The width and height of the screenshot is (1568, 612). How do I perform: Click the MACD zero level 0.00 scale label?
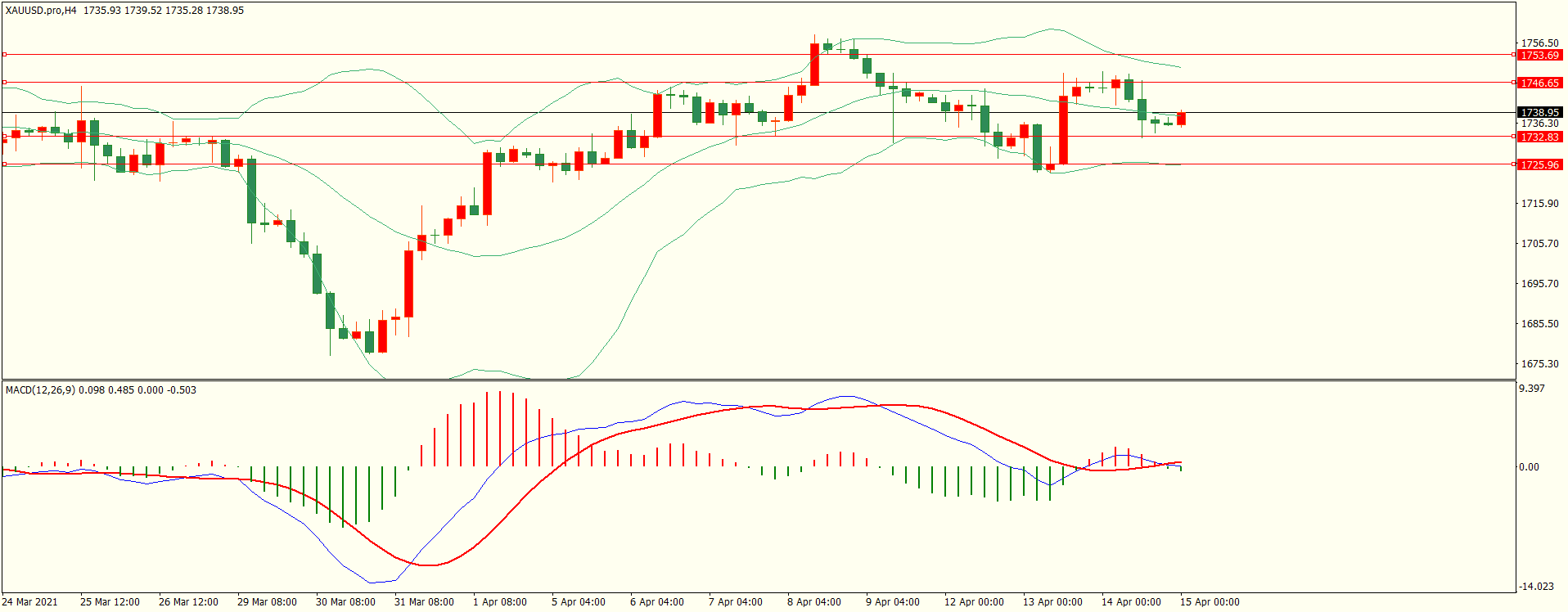1529,467
